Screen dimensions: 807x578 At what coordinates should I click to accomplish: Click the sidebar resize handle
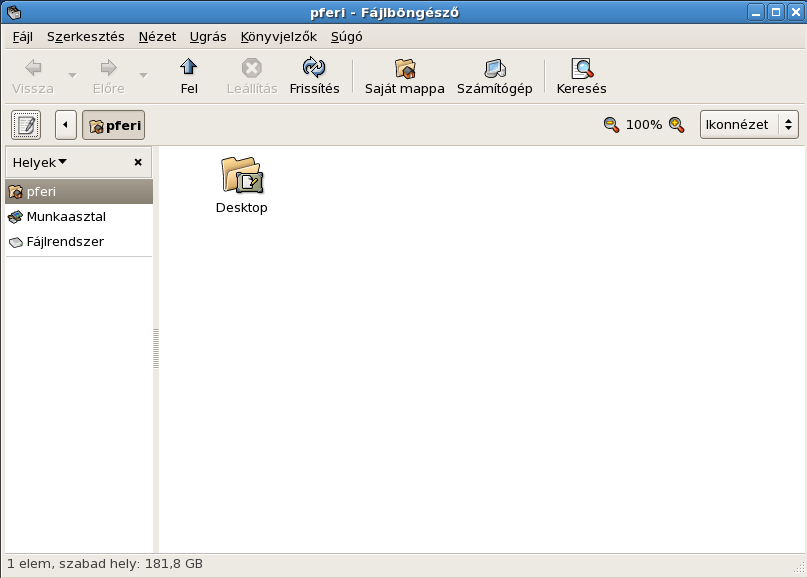pos(156,349)
